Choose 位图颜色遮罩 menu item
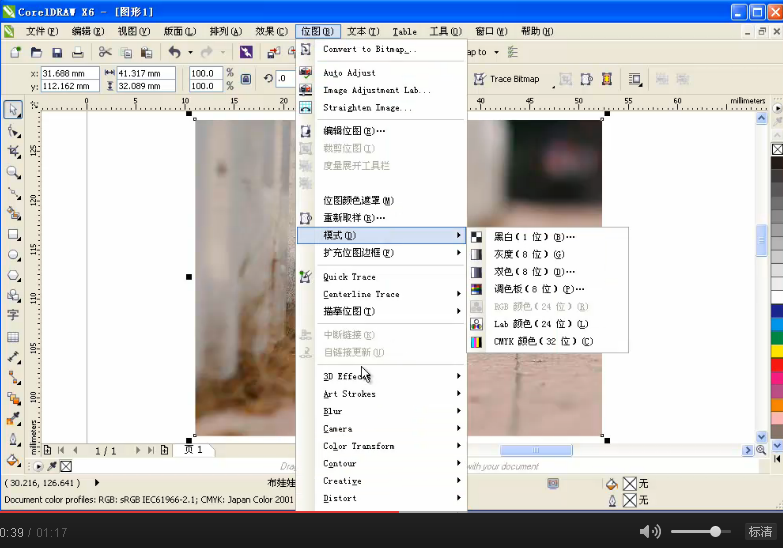The width and height of the screenshot is (783, 548). click(382, 200)
